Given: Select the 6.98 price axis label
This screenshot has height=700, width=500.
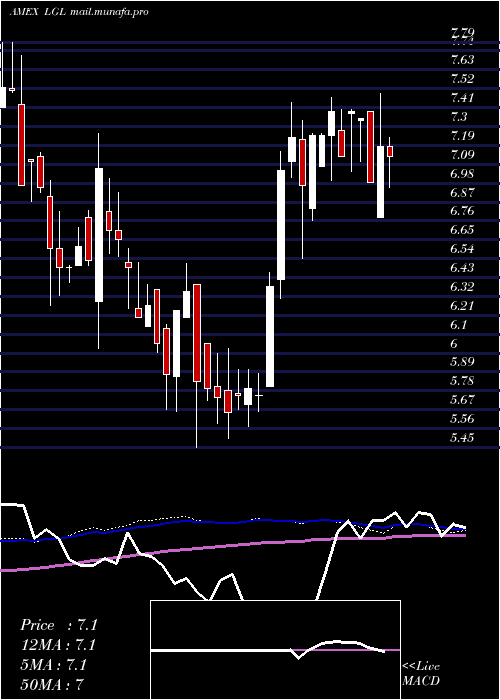Looking at the screenshot, I should click(x=462, y=174).
